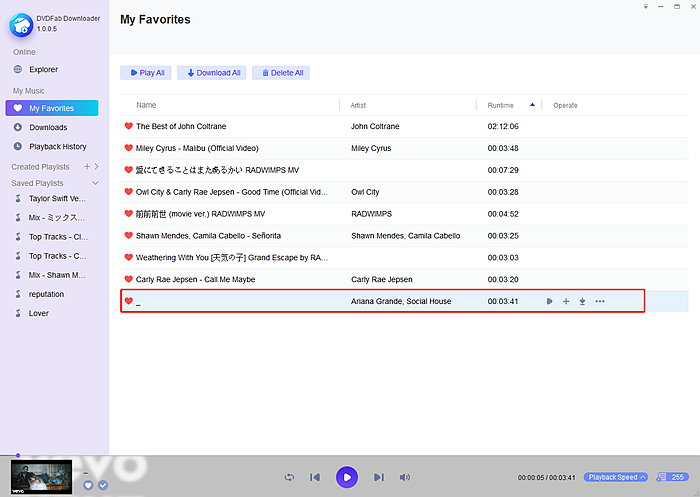
Task: Unfavorite Owl City Good Time heart
Action: 129,192
